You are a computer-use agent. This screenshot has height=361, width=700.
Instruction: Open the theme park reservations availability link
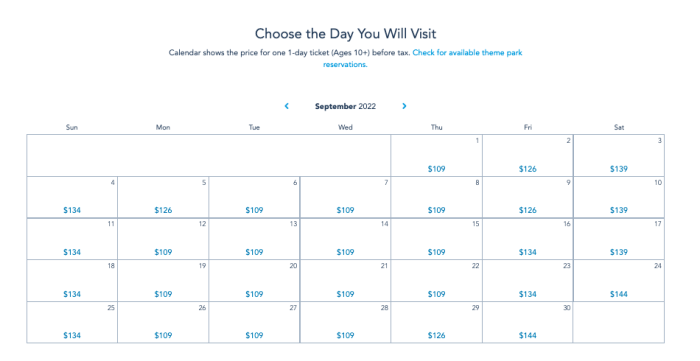[422, 58]
